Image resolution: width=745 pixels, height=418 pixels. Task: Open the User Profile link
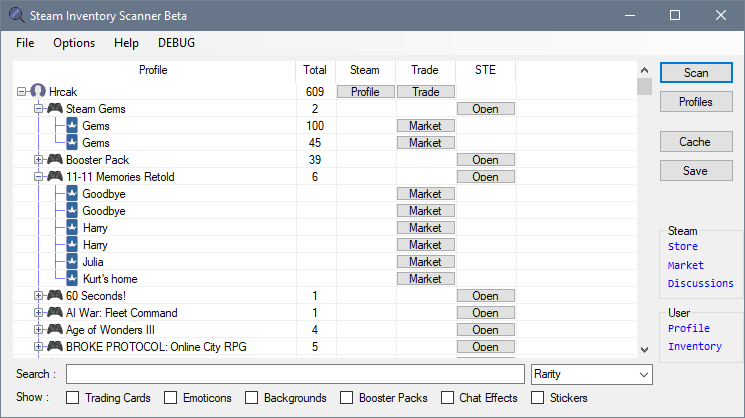click(x=689, y=328)
